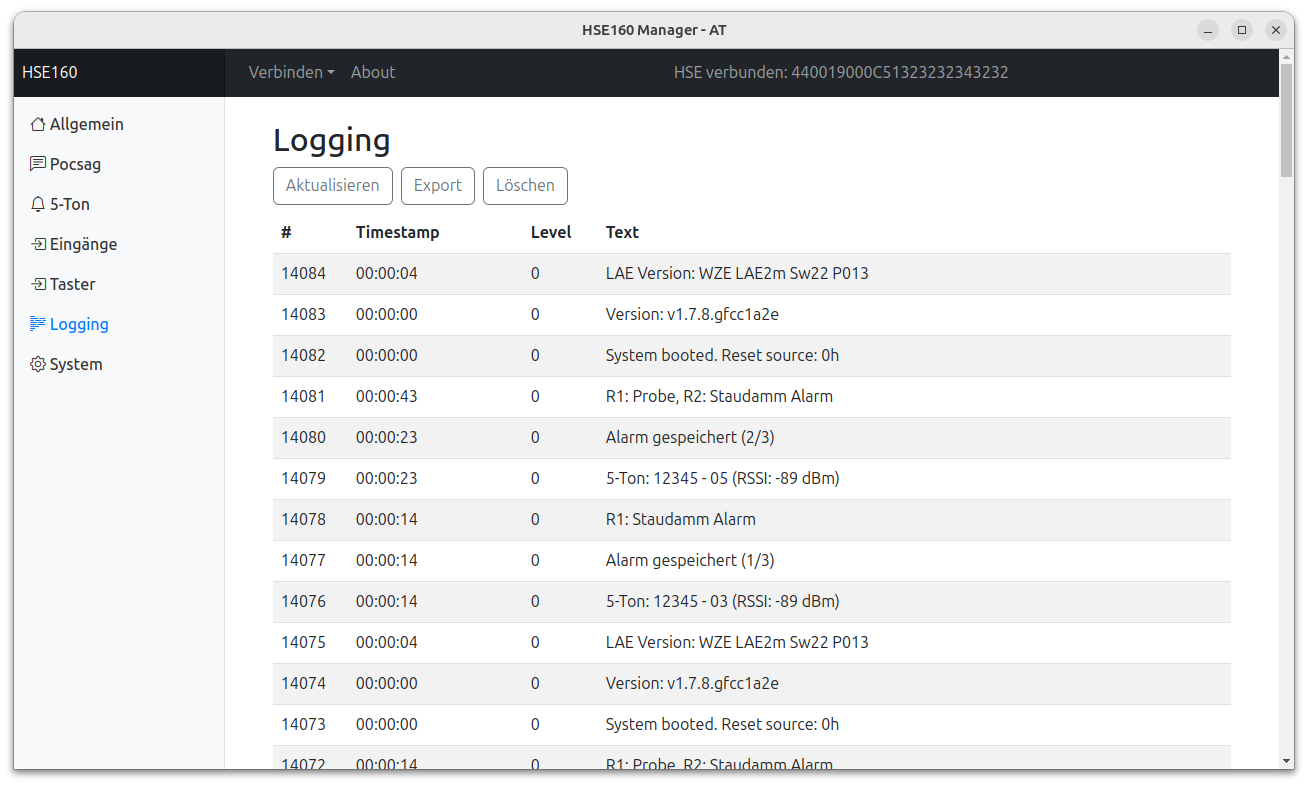Click the arrow-in icon beside Eingänge
Screen dimensions: 1308x786
click(38, 244)
